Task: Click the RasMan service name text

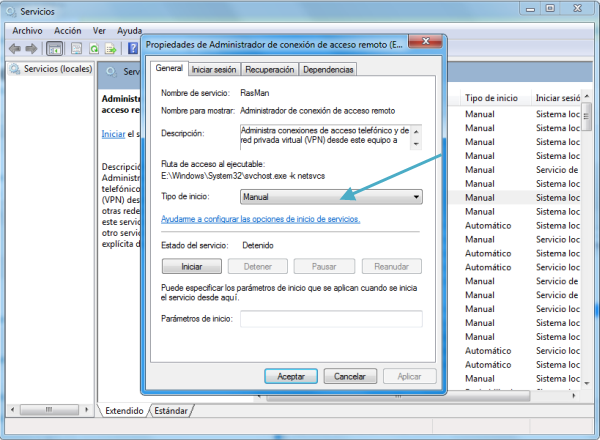Action: click(x=254, y=93)
